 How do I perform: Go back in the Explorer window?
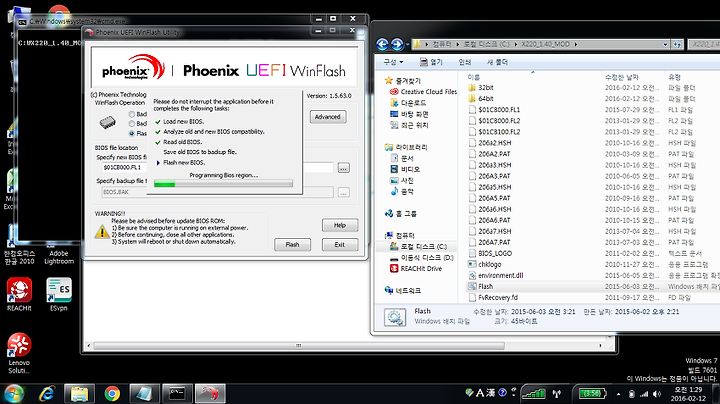coord(382,44)
